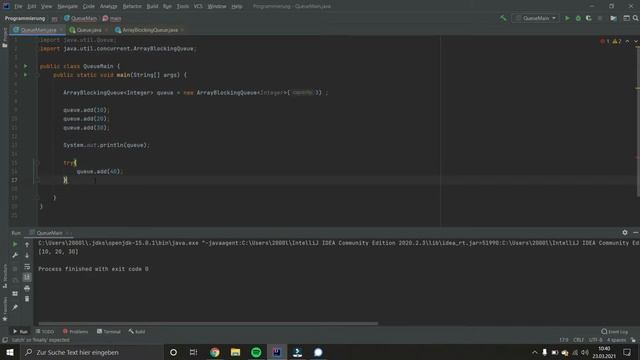Click the Windows taskbar search box
This screenshot has height=360, width=640.
coord(91,352)
